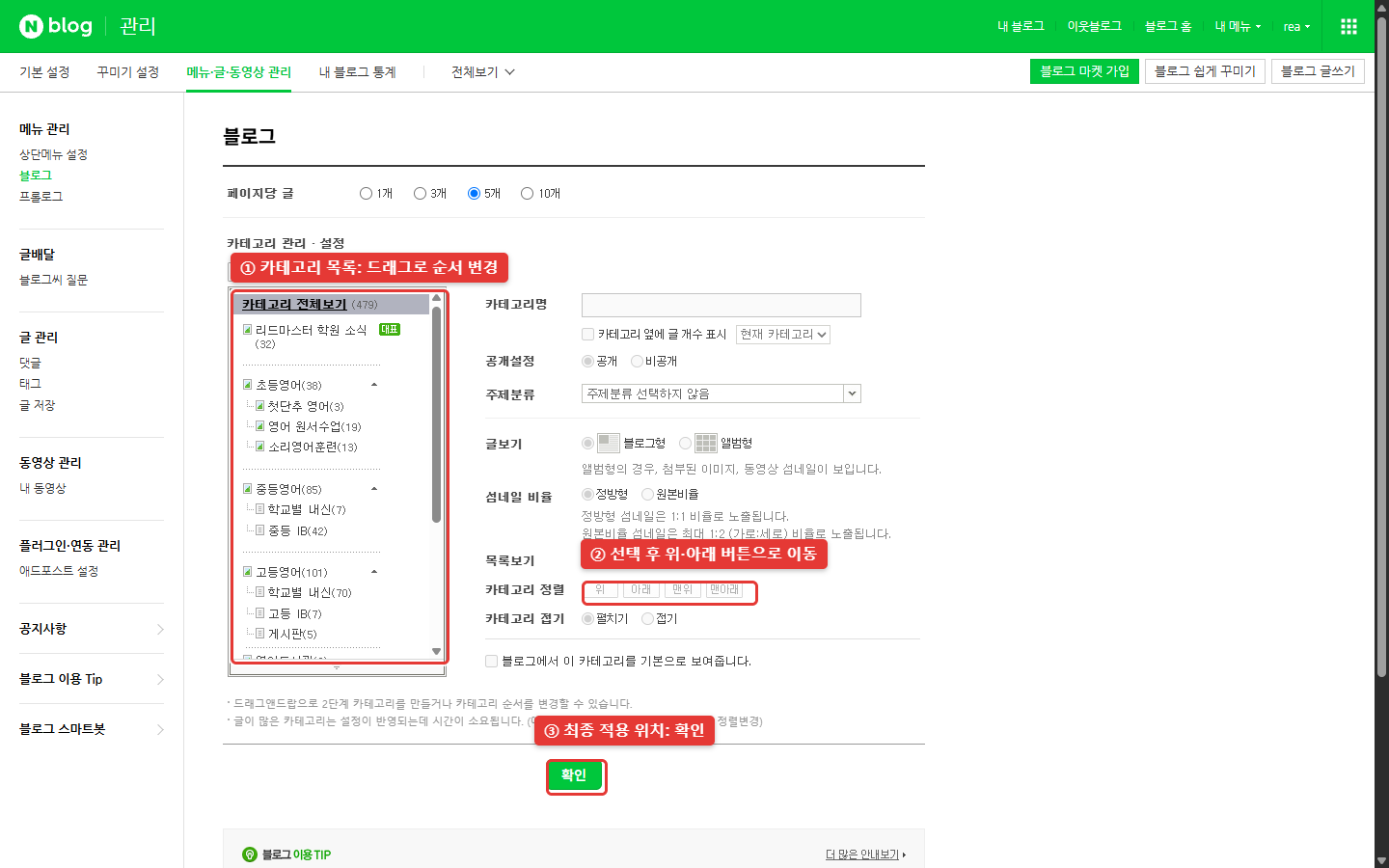Collapse the 초등영어 category group arrow
The height and width of the screenshot is (868, 1389).
(374, 385)
